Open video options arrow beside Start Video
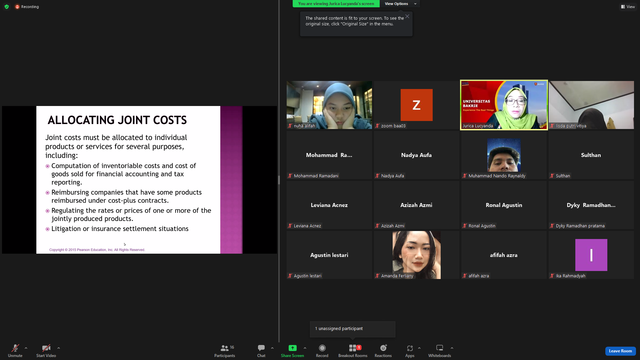640x360 pixels. (59, 348)
